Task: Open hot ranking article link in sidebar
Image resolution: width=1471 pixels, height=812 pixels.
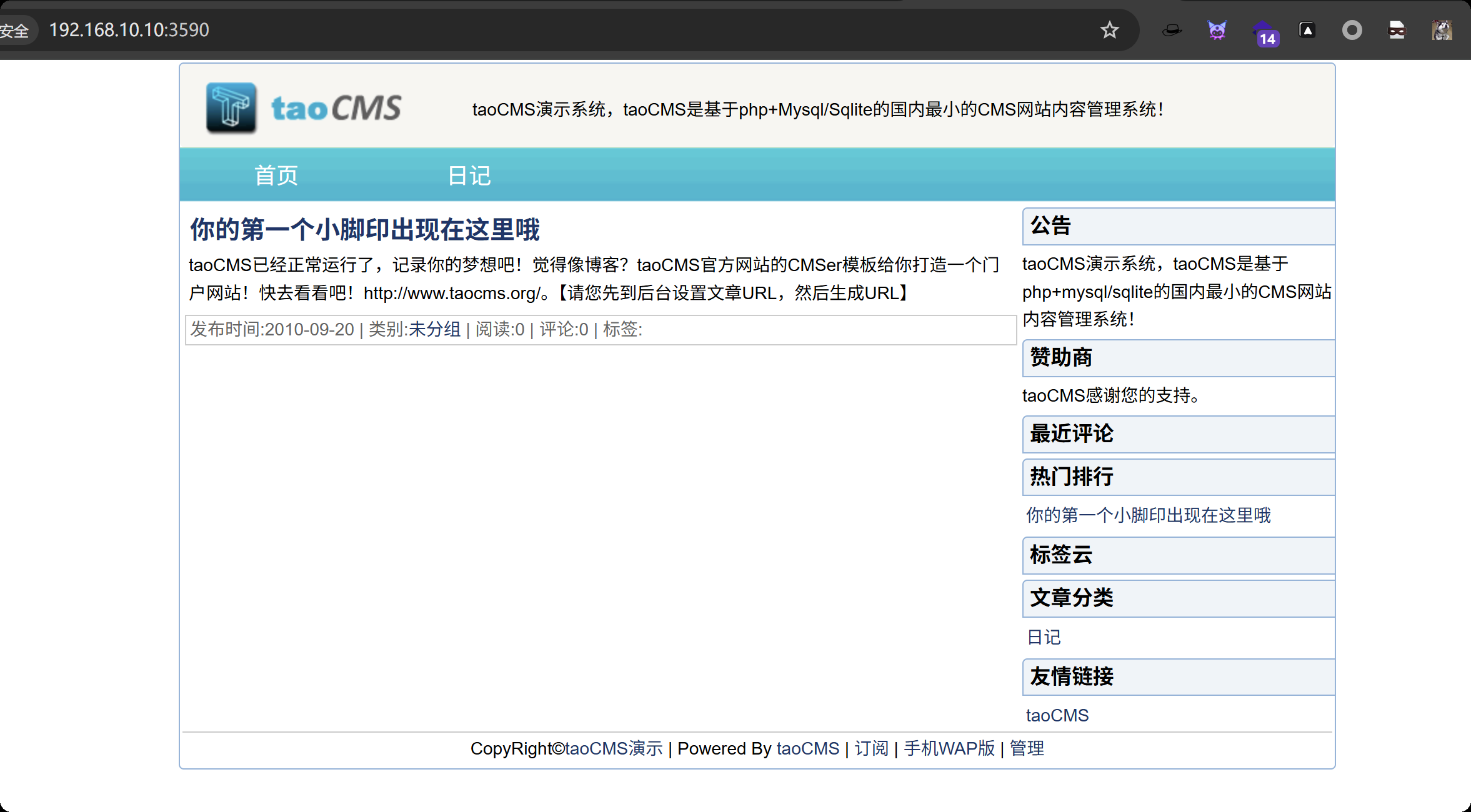Action: (1148, 515)
